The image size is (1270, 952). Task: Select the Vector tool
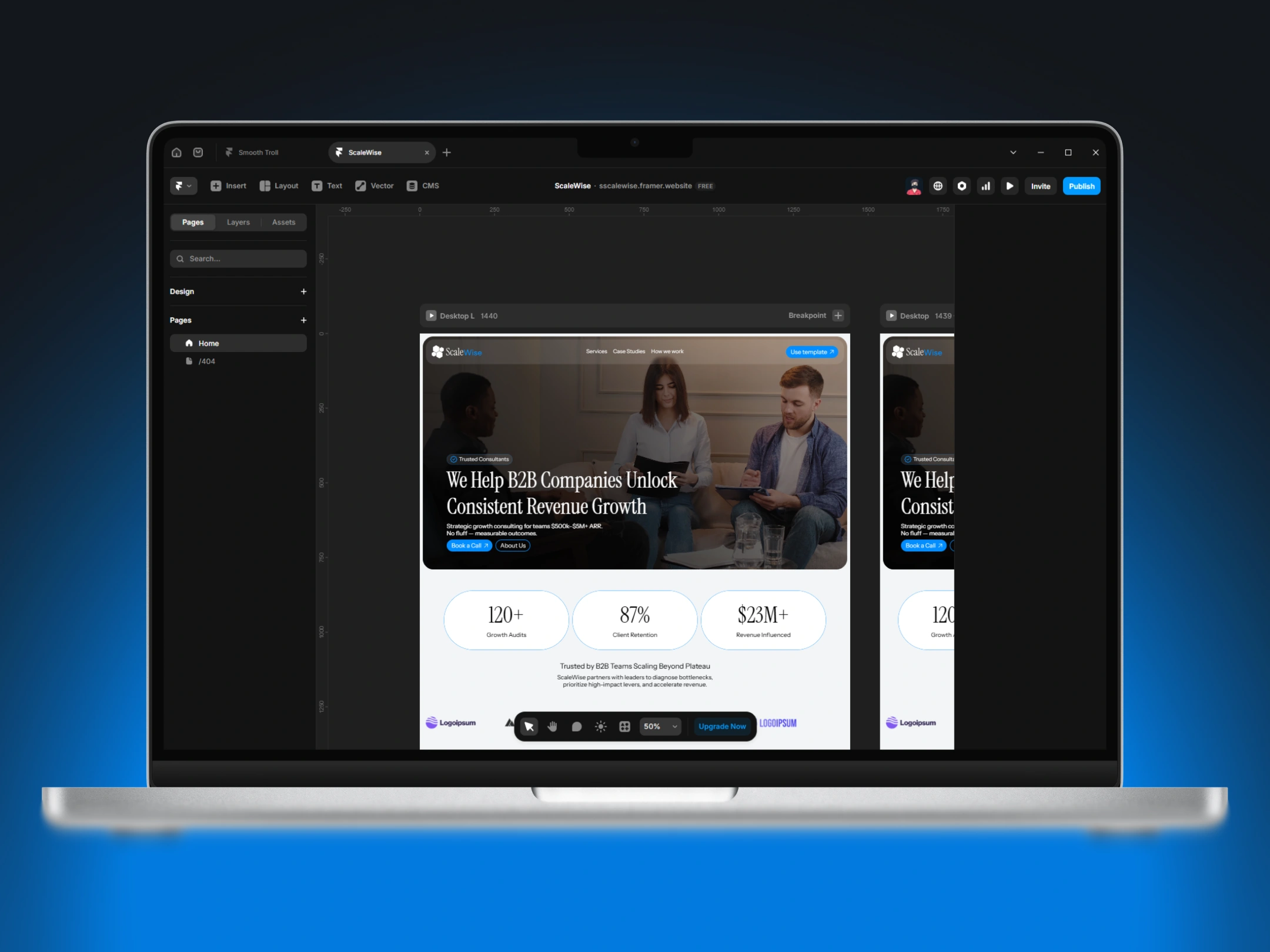374,186
